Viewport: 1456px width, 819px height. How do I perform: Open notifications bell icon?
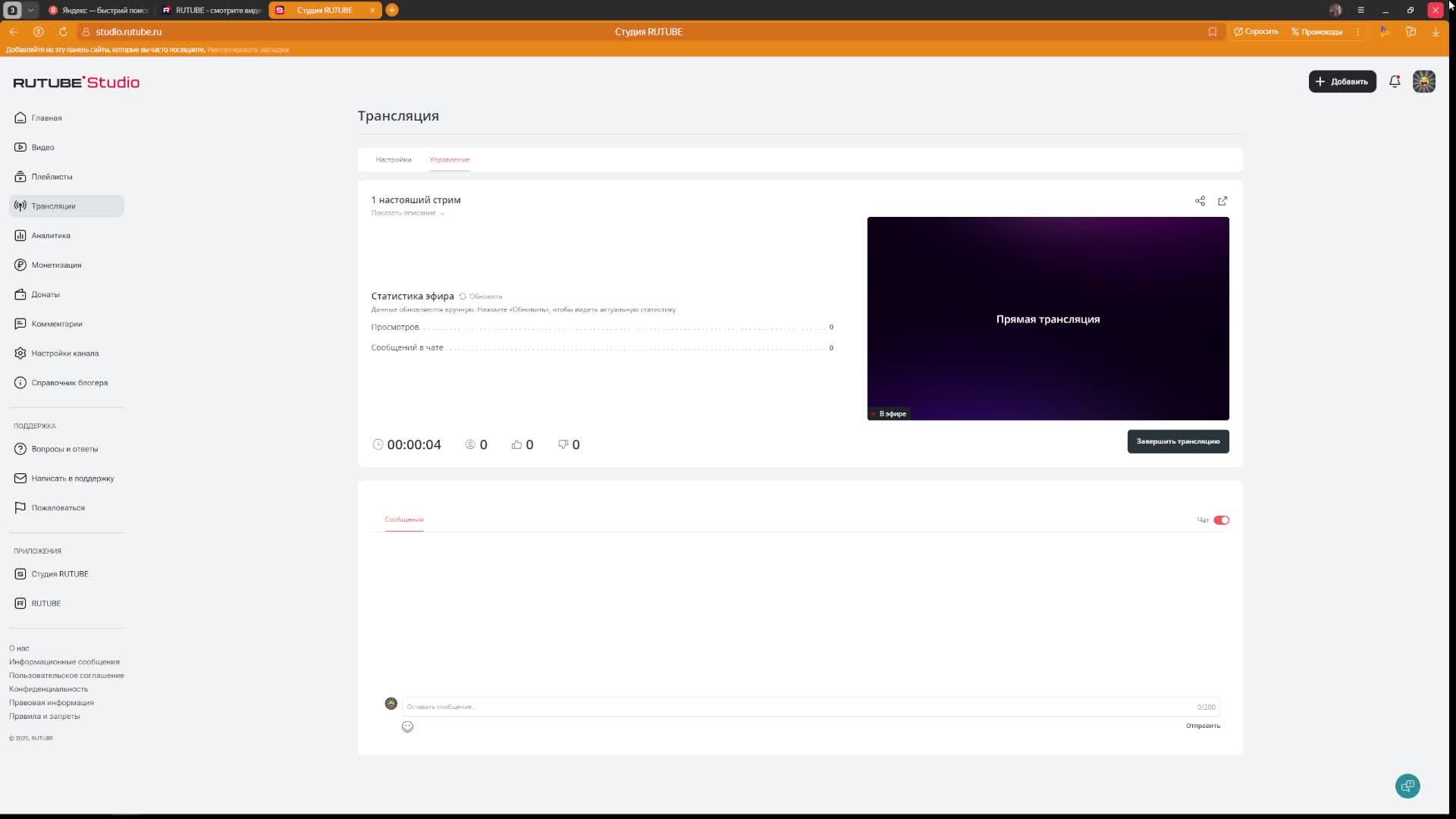tap(1395, 81)
